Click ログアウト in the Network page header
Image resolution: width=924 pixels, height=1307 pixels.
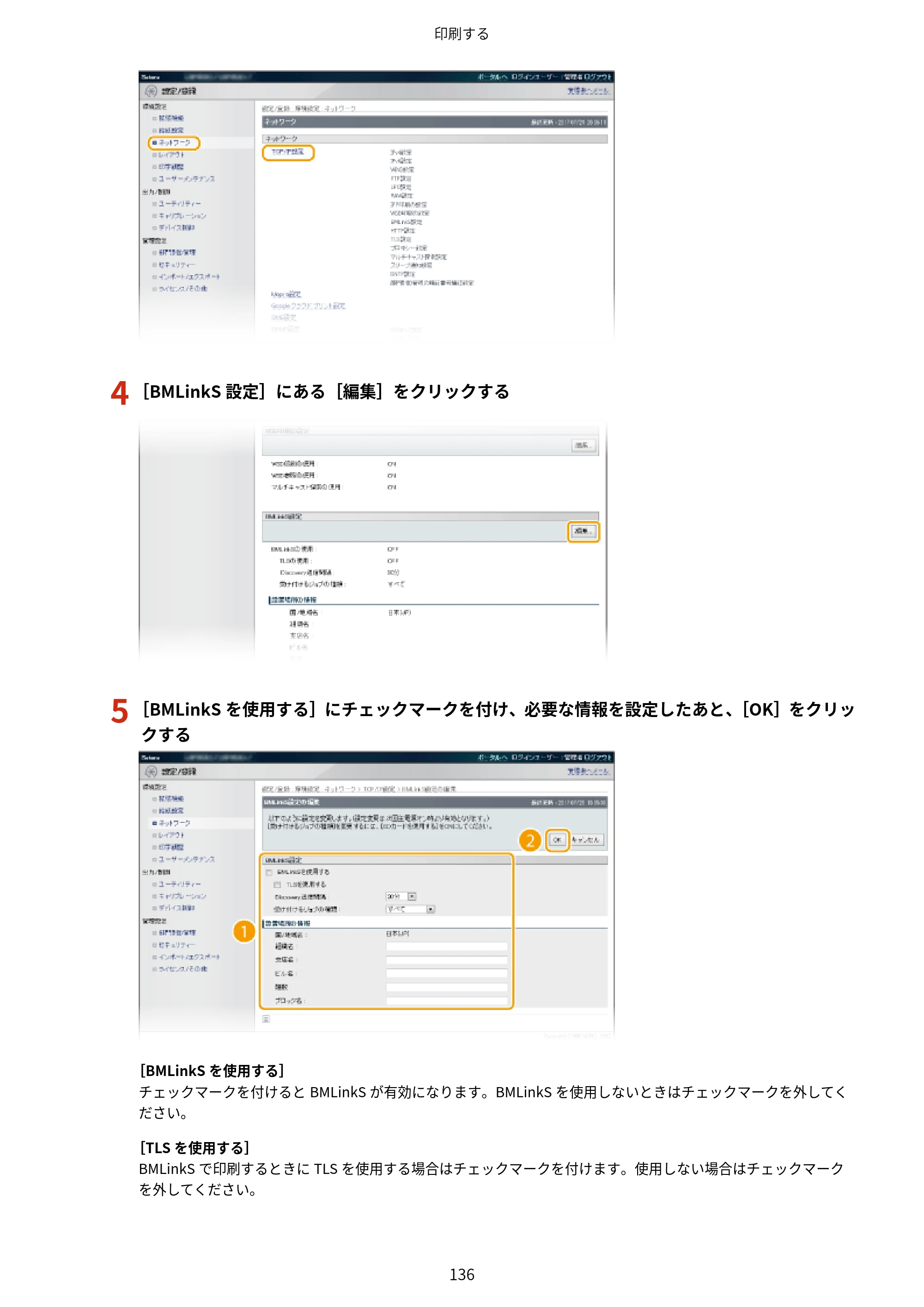pyautogui.click(x=597, y=76)
